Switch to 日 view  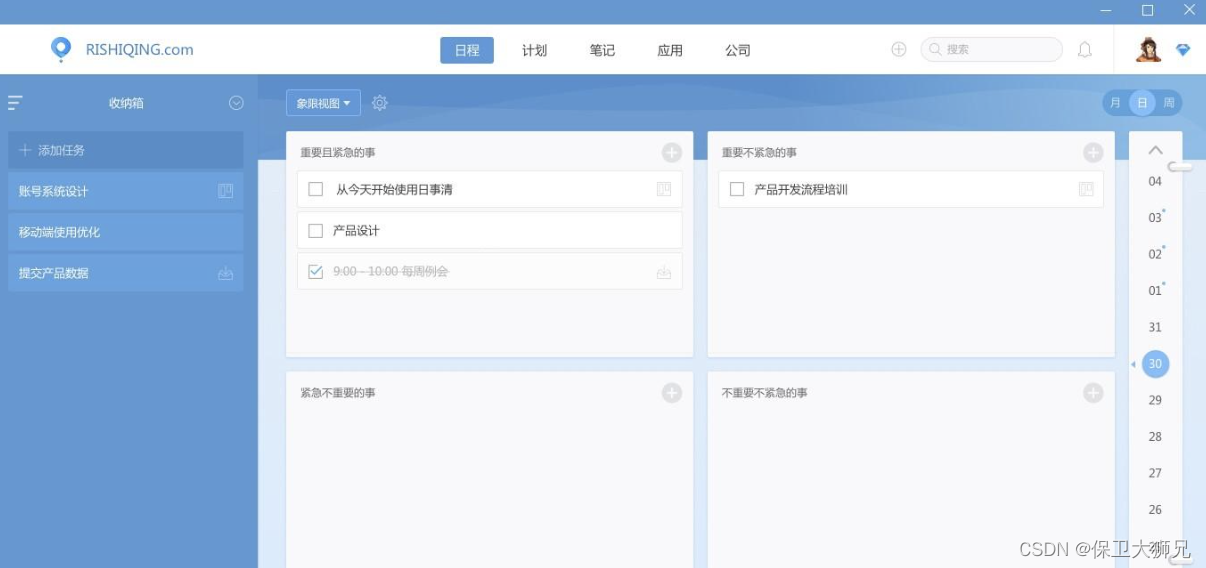tap(1142, 103)
